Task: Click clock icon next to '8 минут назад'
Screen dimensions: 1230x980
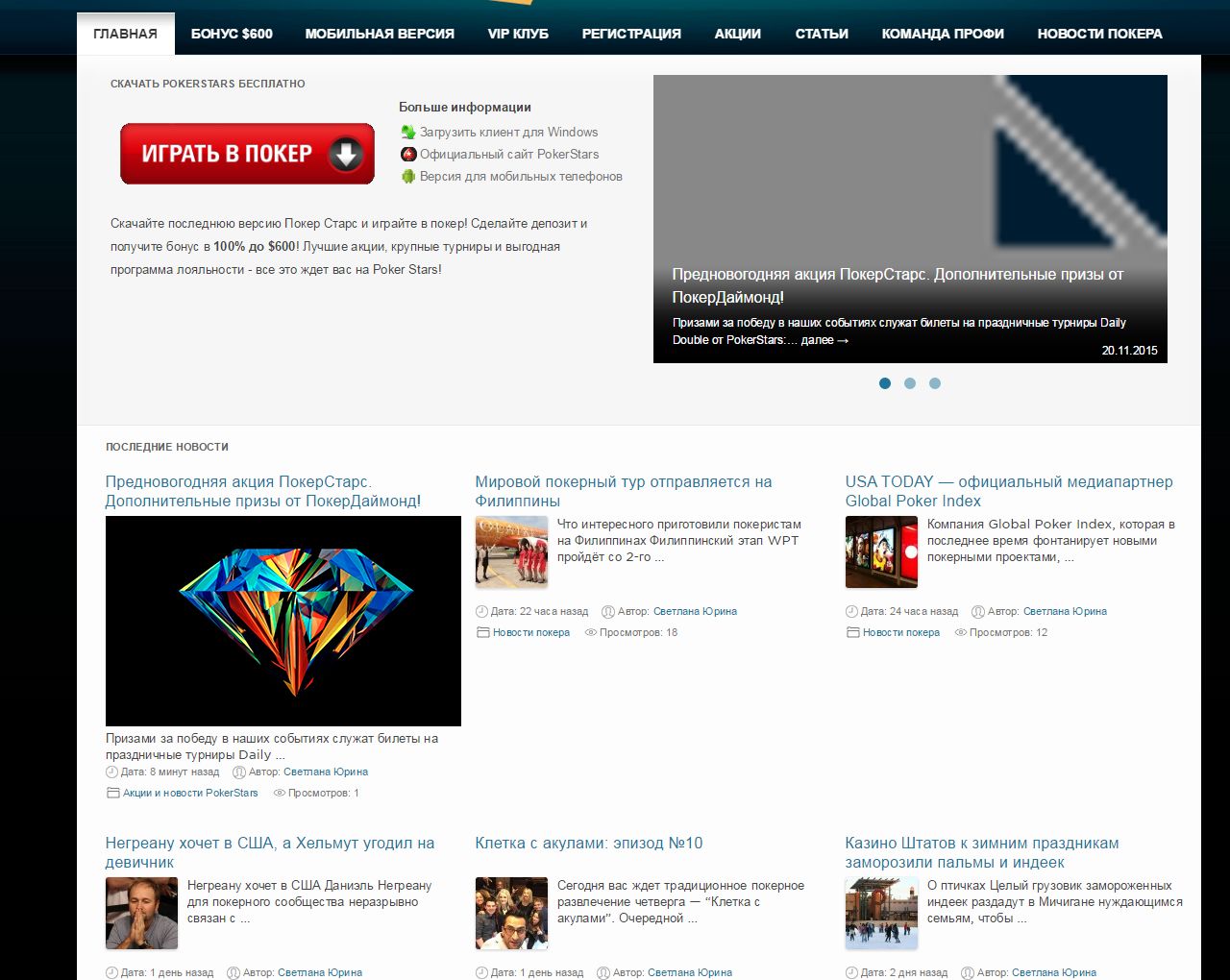Action: pyautogui.click(x=111, y=772)
